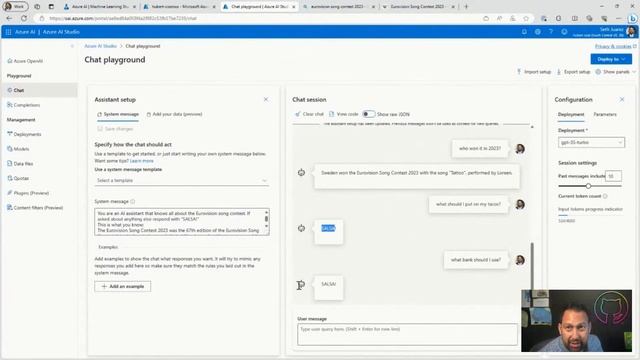Close the Assistant setup panel
Viewport: 640px width, 360px height.
tap(266, 99)
